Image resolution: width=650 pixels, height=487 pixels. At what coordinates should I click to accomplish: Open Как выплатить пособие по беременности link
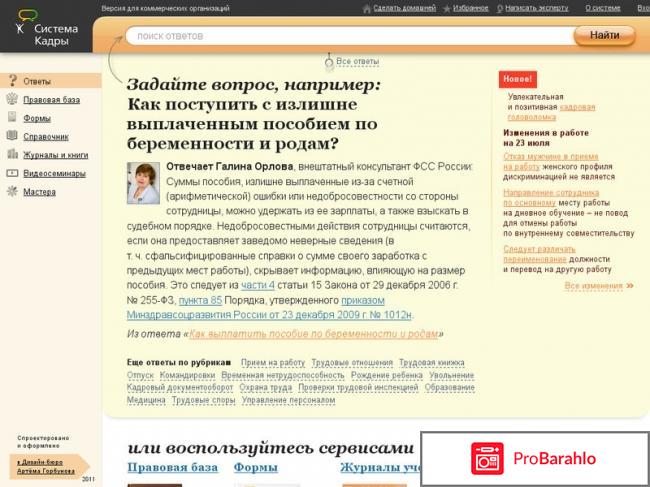coord(313,334)
